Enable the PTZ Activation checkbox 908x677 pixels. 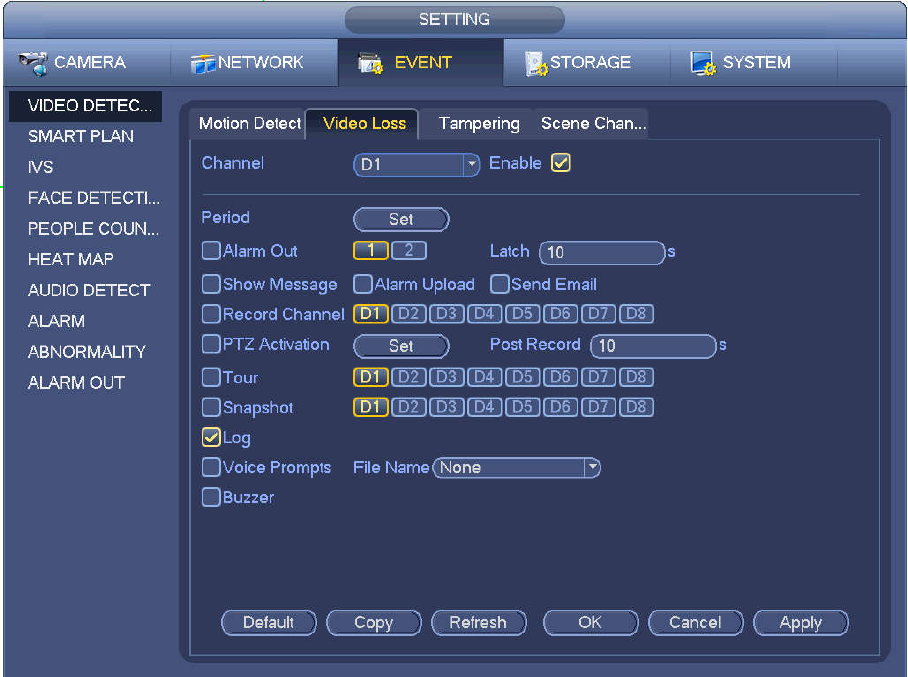(x=211, y=344)
